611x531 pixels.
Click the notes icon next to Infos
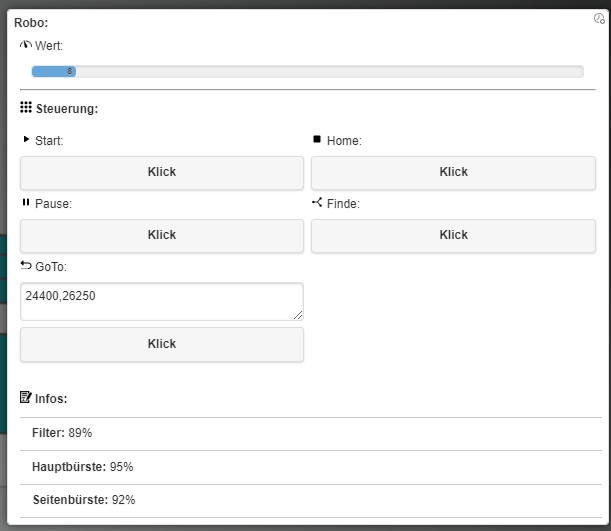(x=26, y=397)
